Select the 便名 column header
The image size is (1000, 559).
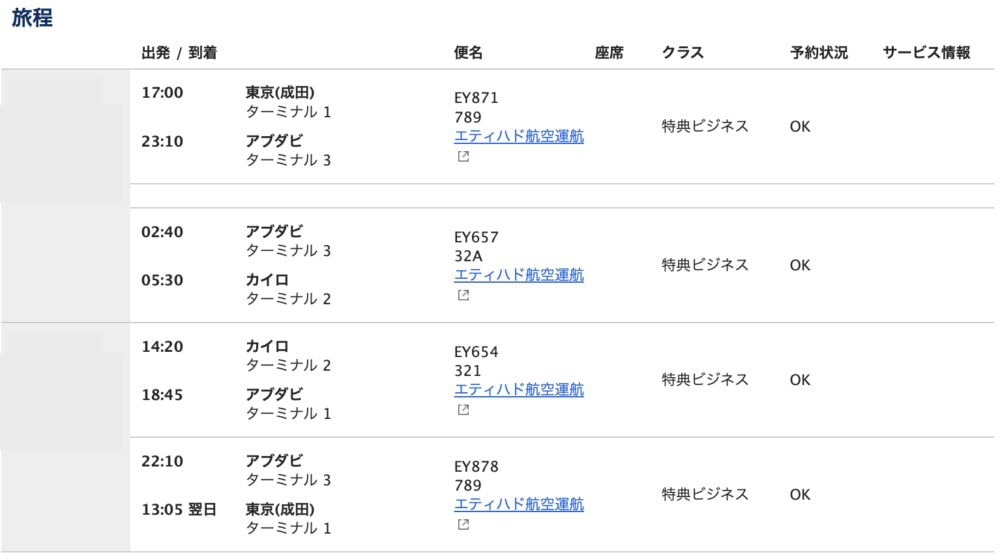[468, 53]
